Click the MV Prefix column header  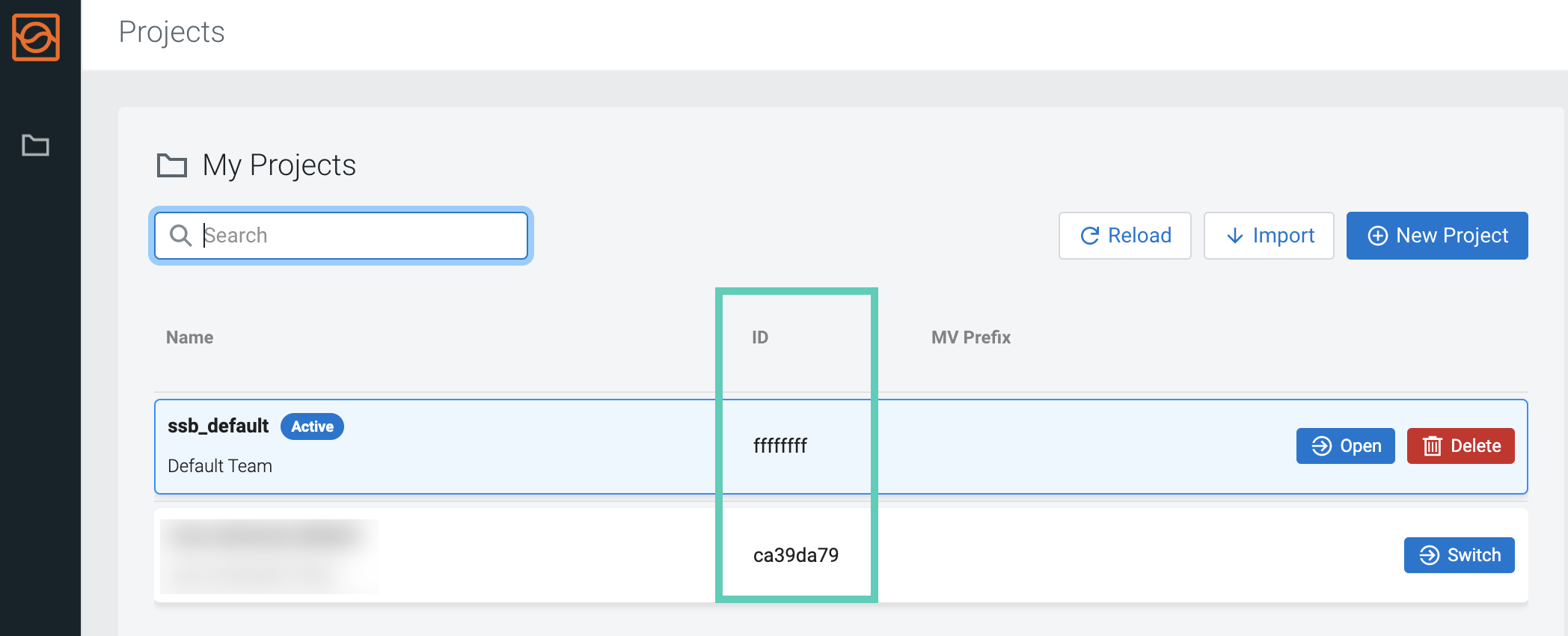970,337
